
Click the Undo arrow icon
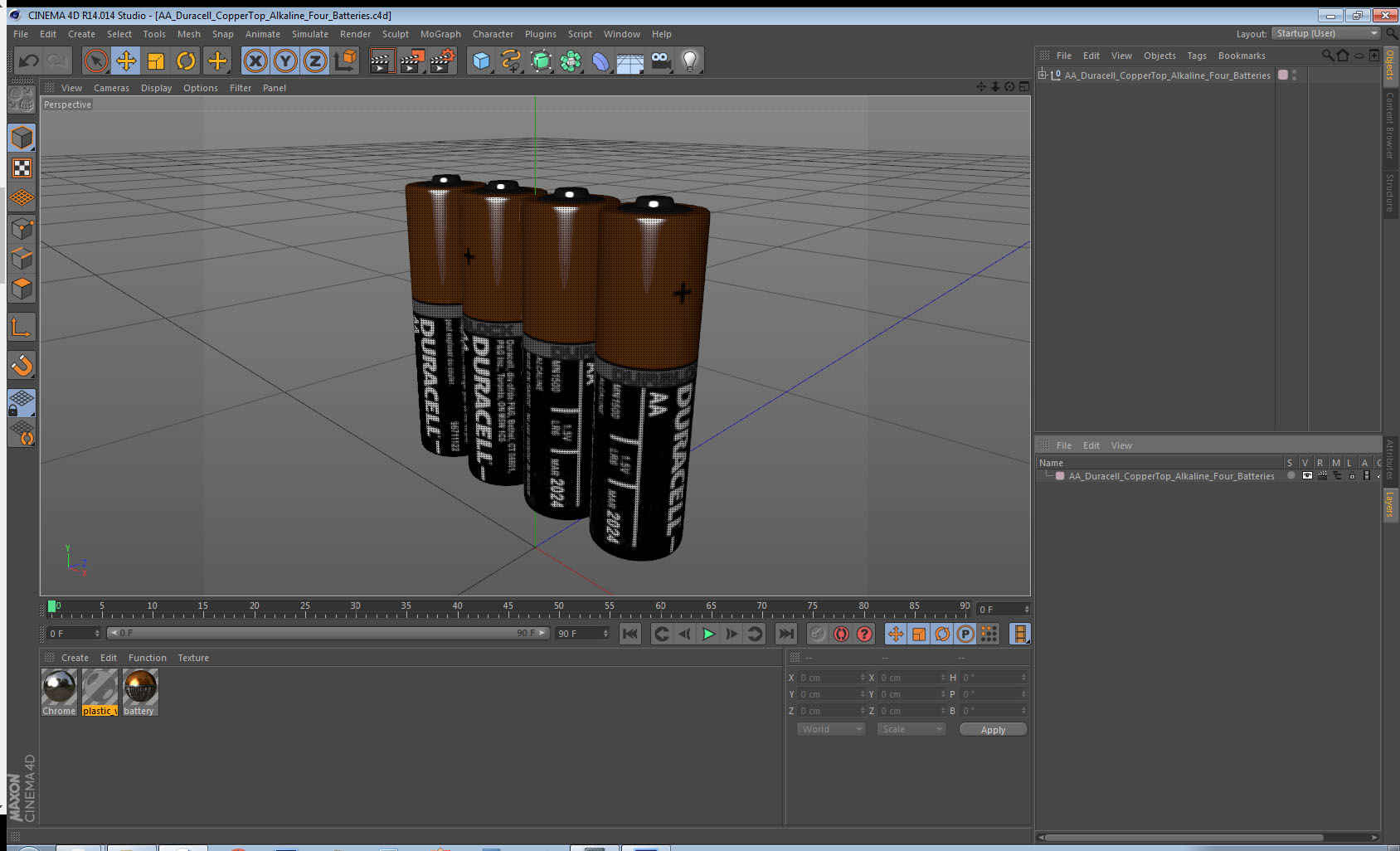tap(28, 61)
